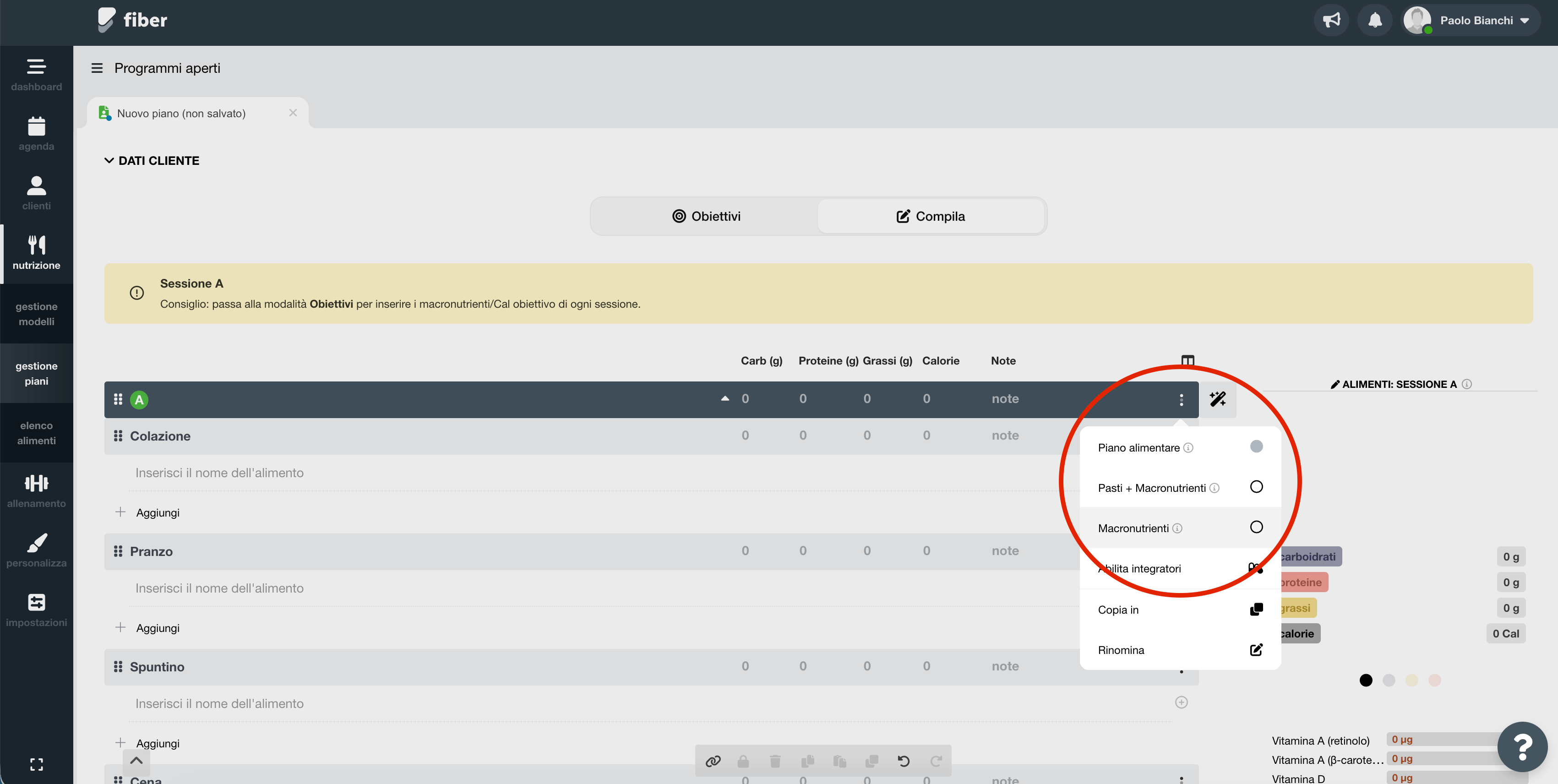1558x784 pixels.
Task: Close the Nuovo piano tab
Action: [293, 113]
